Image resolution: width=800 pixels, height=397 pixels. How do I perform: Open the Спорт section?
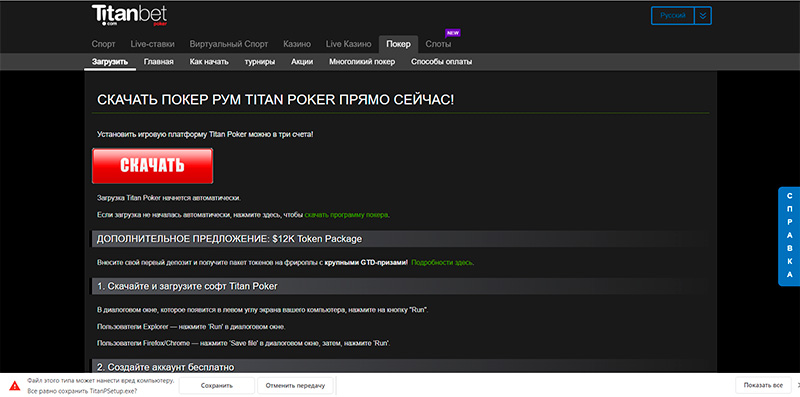[x=104, y=44]
